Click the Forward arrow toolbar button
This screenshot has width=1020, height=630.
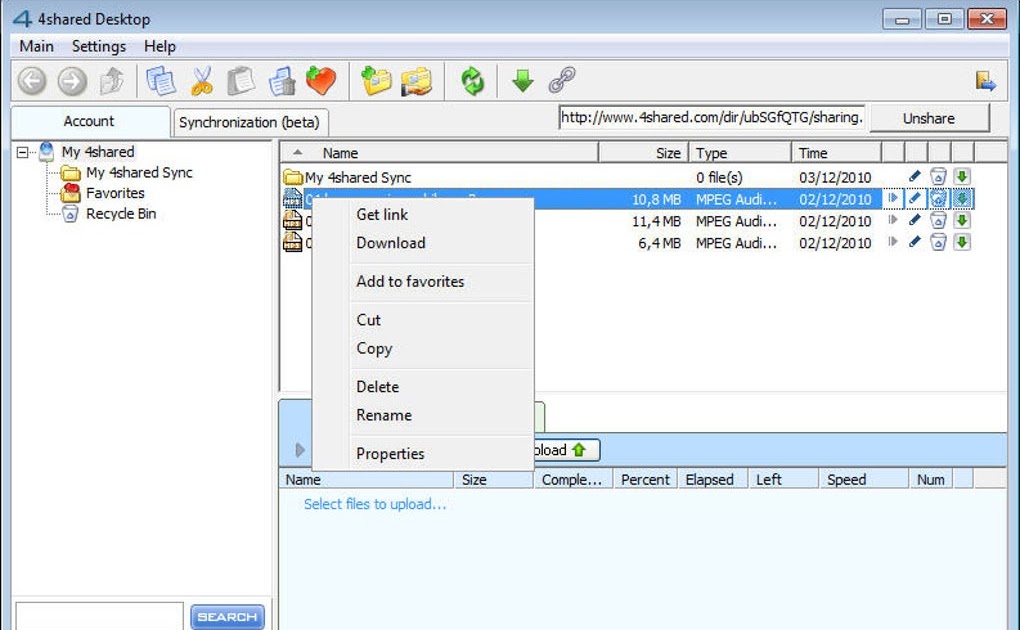tap(72, 81)
